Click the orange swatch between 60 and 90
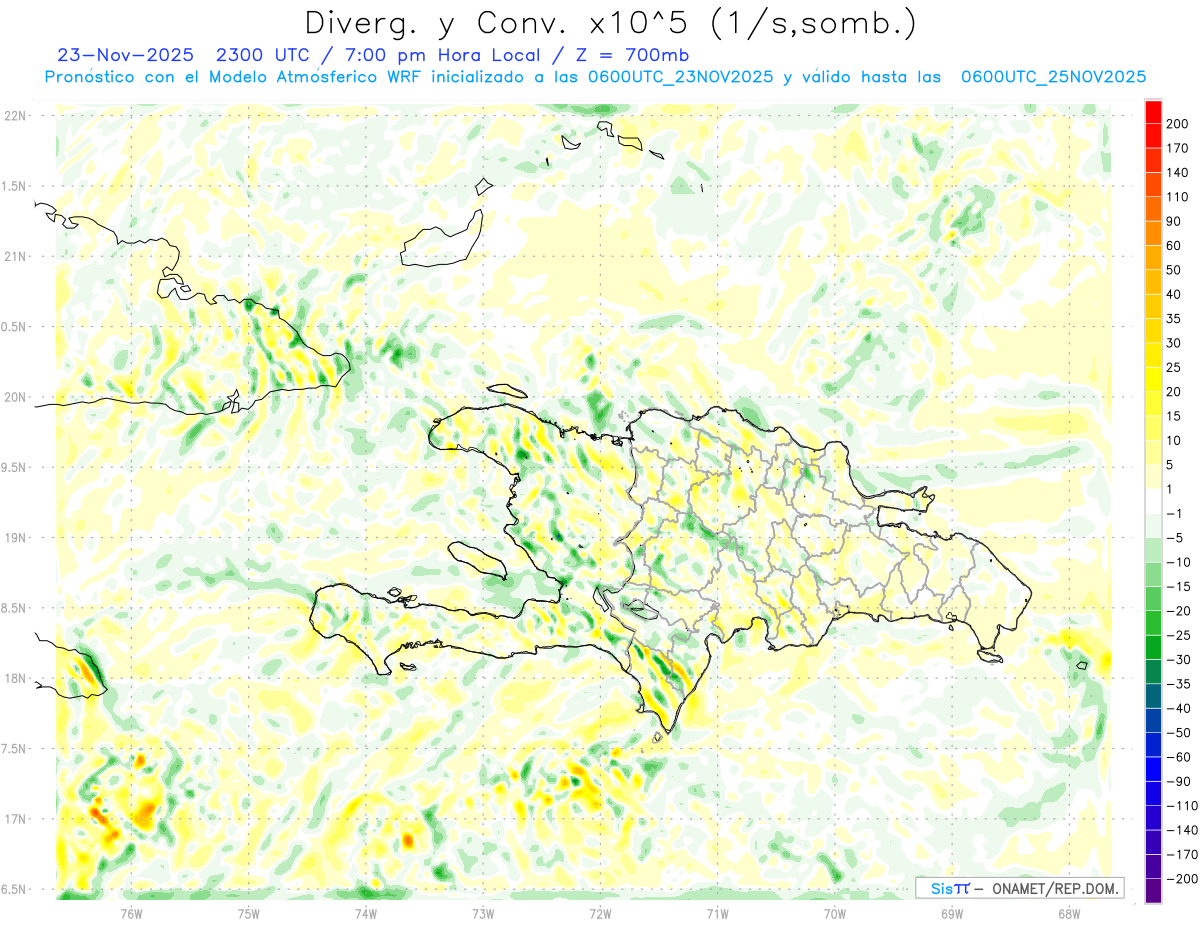This screenshot has height=927, width=1200. (1153, 234)
